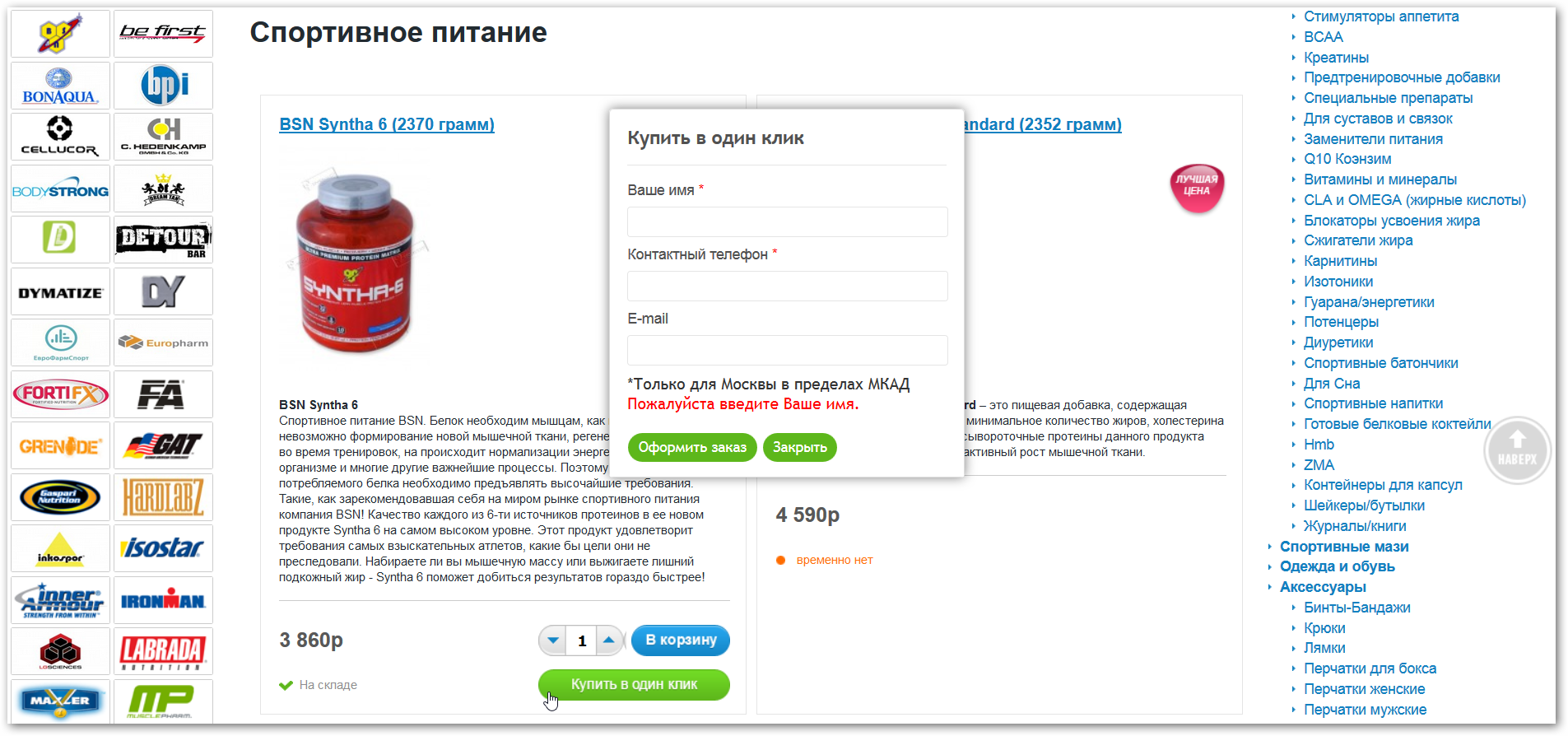Image resolution: width=1568 pixels, height=736 pixels.
Task: Decrease quantity with the down arrow
Action: coord(553,641)
